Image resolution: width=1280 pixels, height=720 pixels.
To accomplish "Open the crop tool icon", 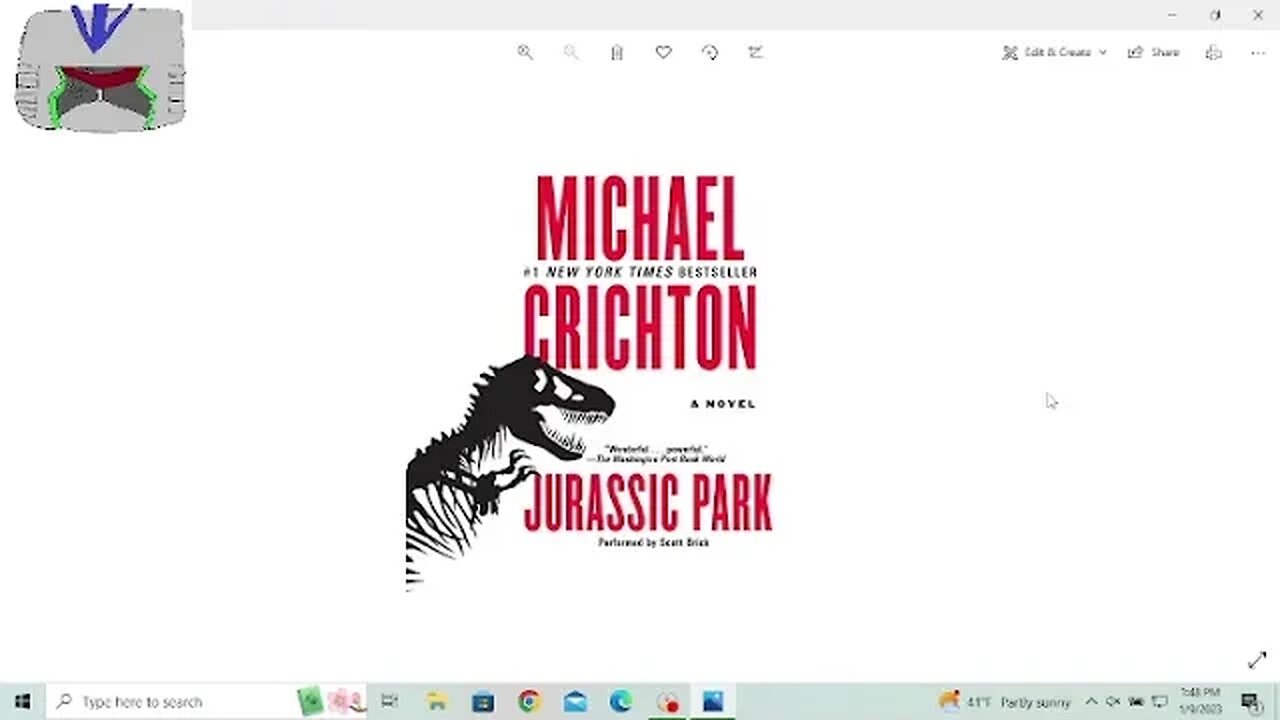I will tap(756, 52).
